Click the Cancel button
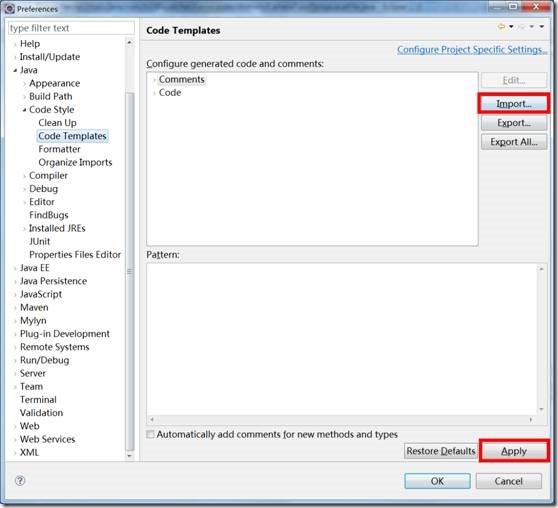This screenshot has width=558, height=508. click(x=509, y=481)
